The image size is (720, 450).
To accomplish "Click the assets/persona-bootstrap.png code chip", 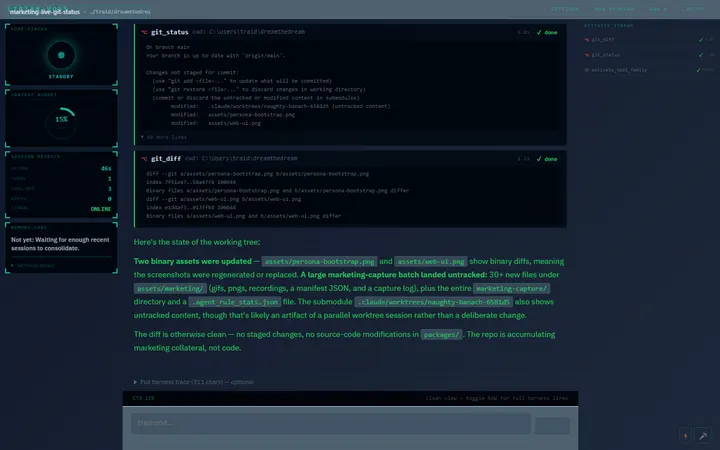I will [319, 262].
